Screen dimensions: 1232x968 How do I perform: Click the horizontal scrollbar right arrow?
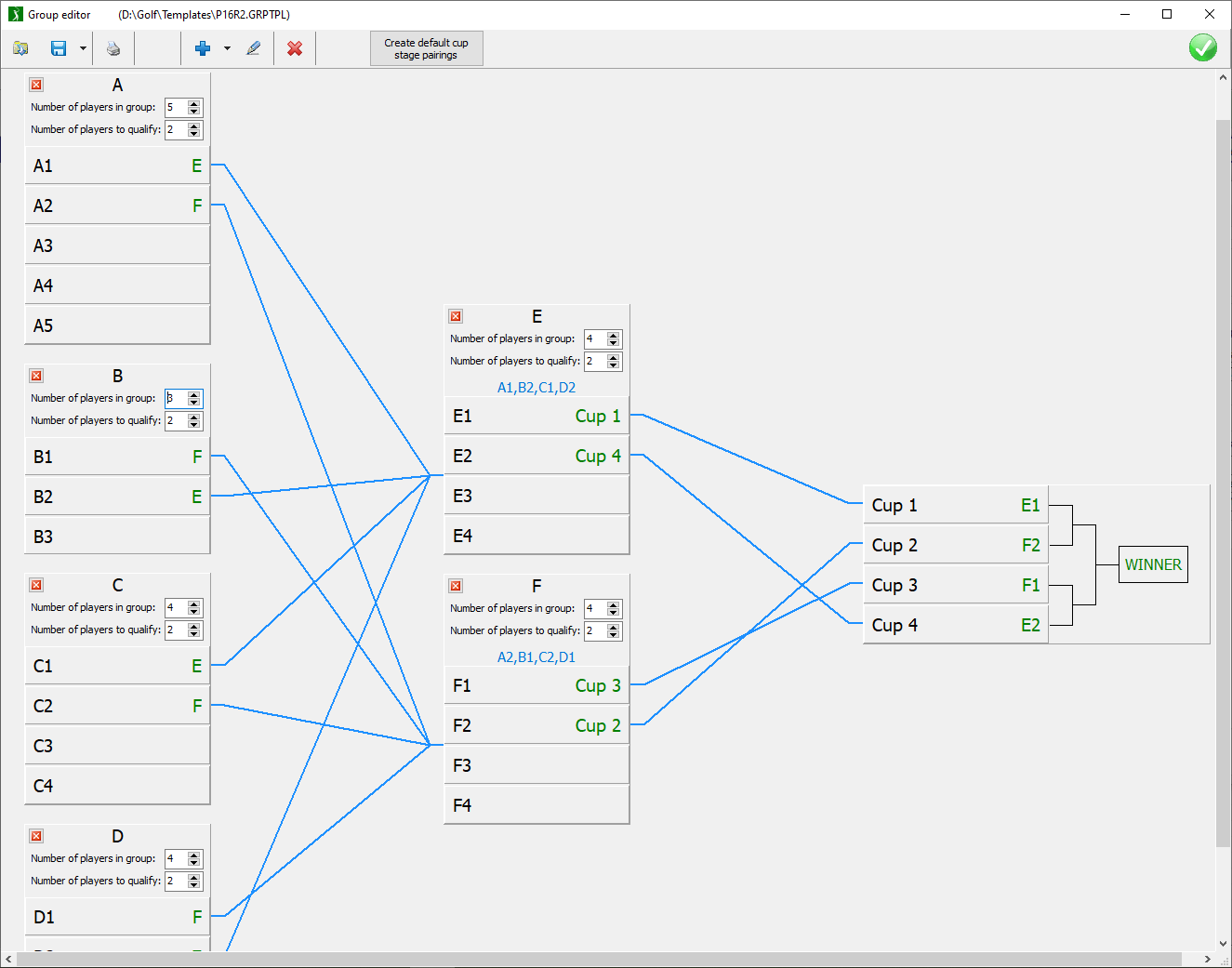pos(1207,959)
